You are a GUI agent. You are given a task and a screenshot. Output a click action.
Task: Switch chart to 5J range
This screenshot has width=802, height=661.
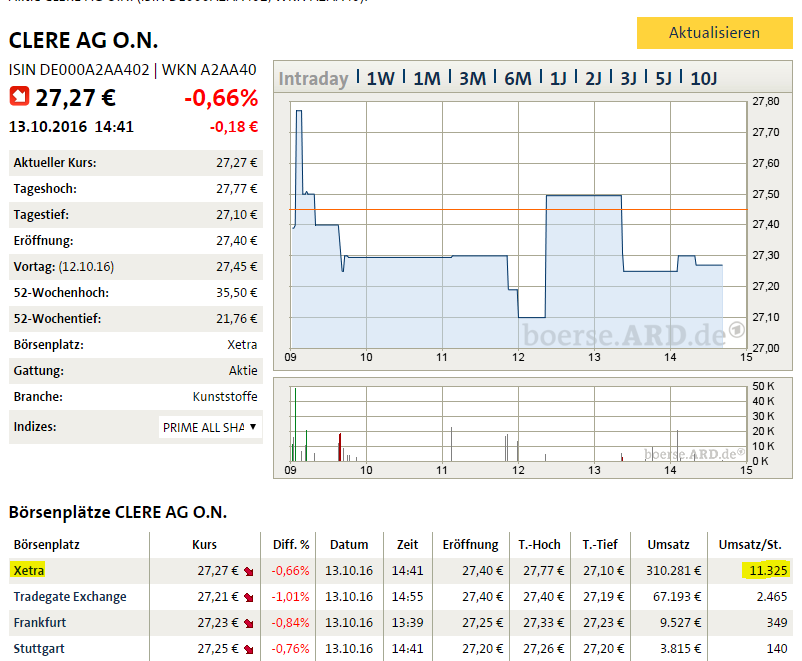point(663,78)
